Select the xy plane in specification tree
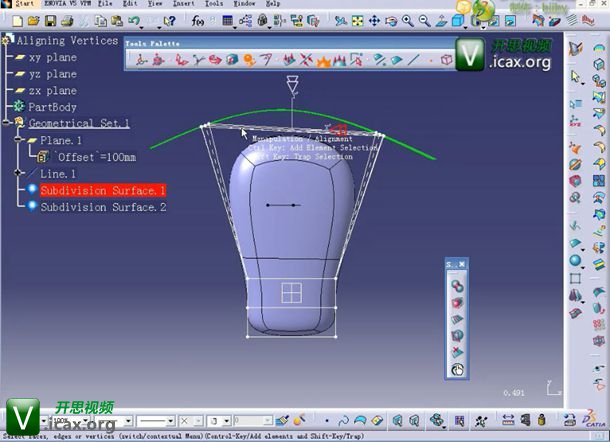This screenshot has height=442, width=610. pyautogui.click(x=52, y=58)
